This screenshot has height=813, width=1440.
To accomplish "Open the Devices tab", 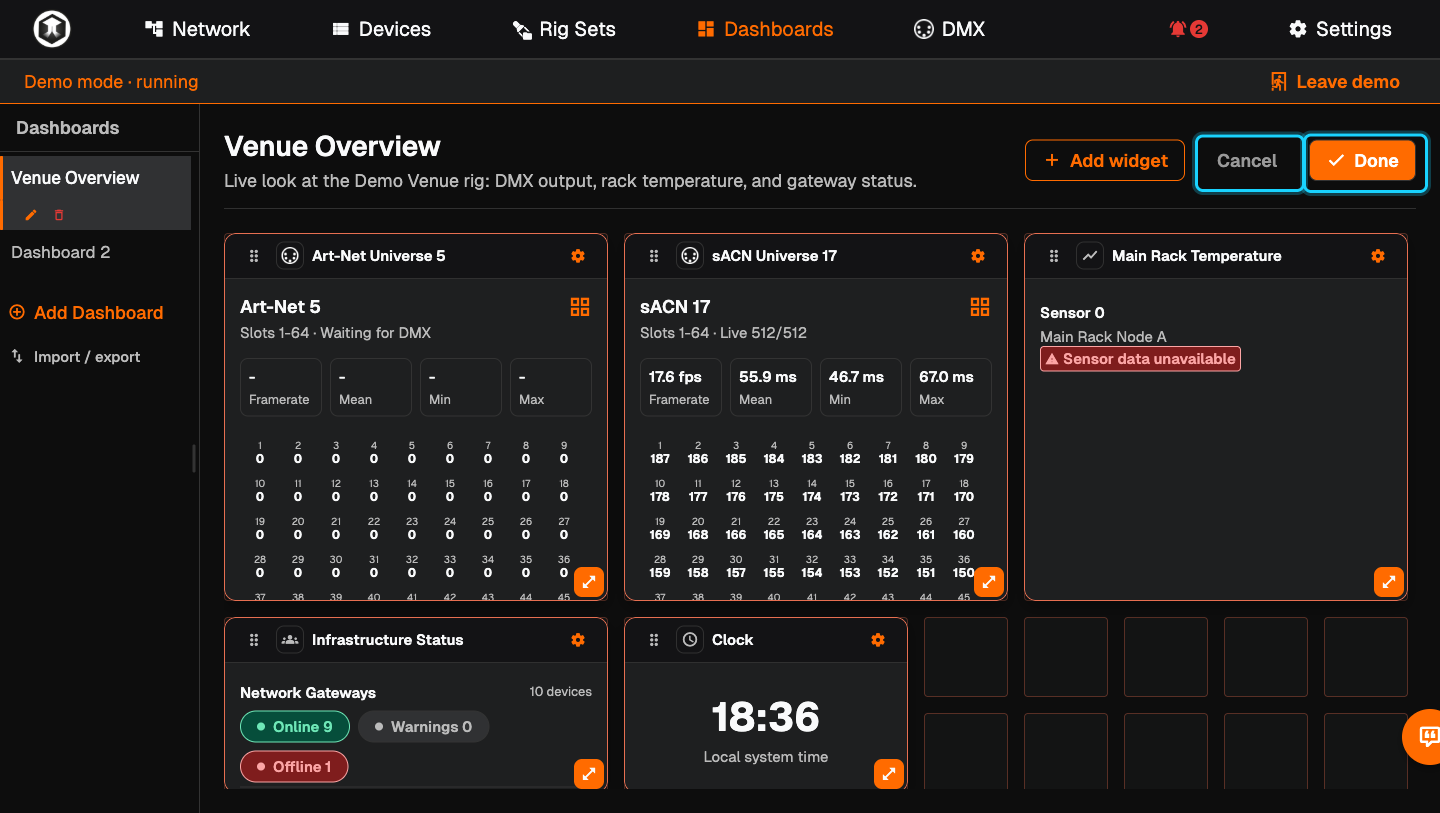I will (x=381, y=29).
